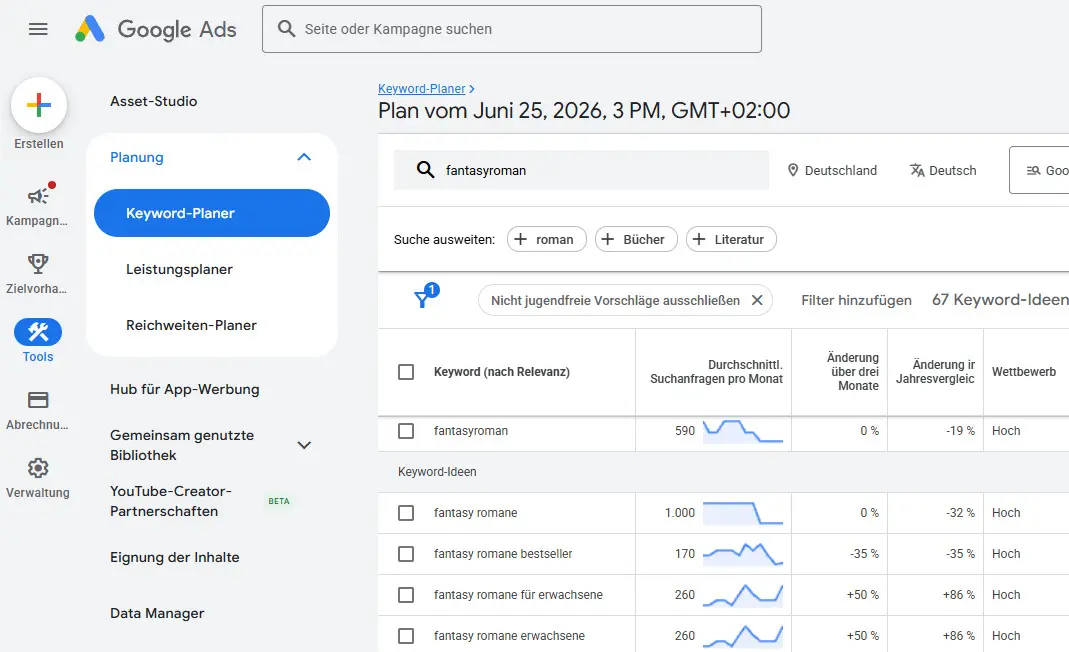Screen dimensions: 1069x652
Task: Click the Änderung im Jahresvergleich header
Action: pos(935,372)
